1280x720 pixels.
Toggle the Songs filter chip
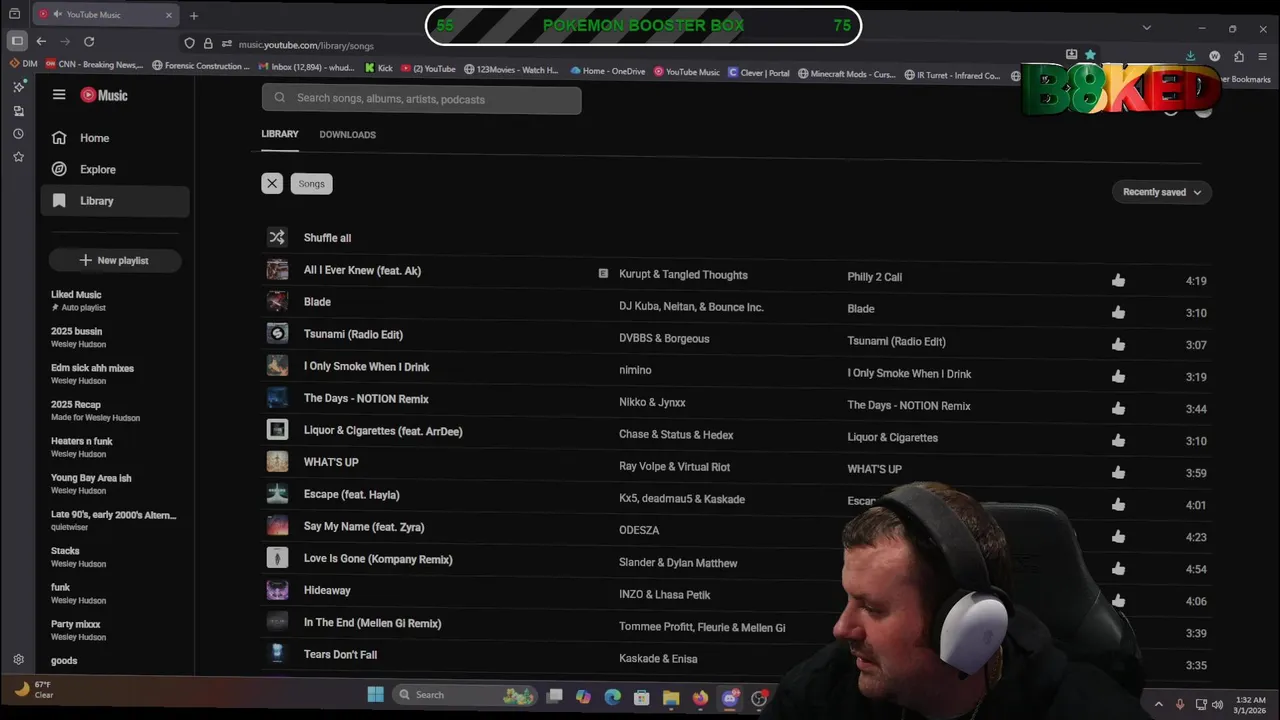click(x=311, y=183)
